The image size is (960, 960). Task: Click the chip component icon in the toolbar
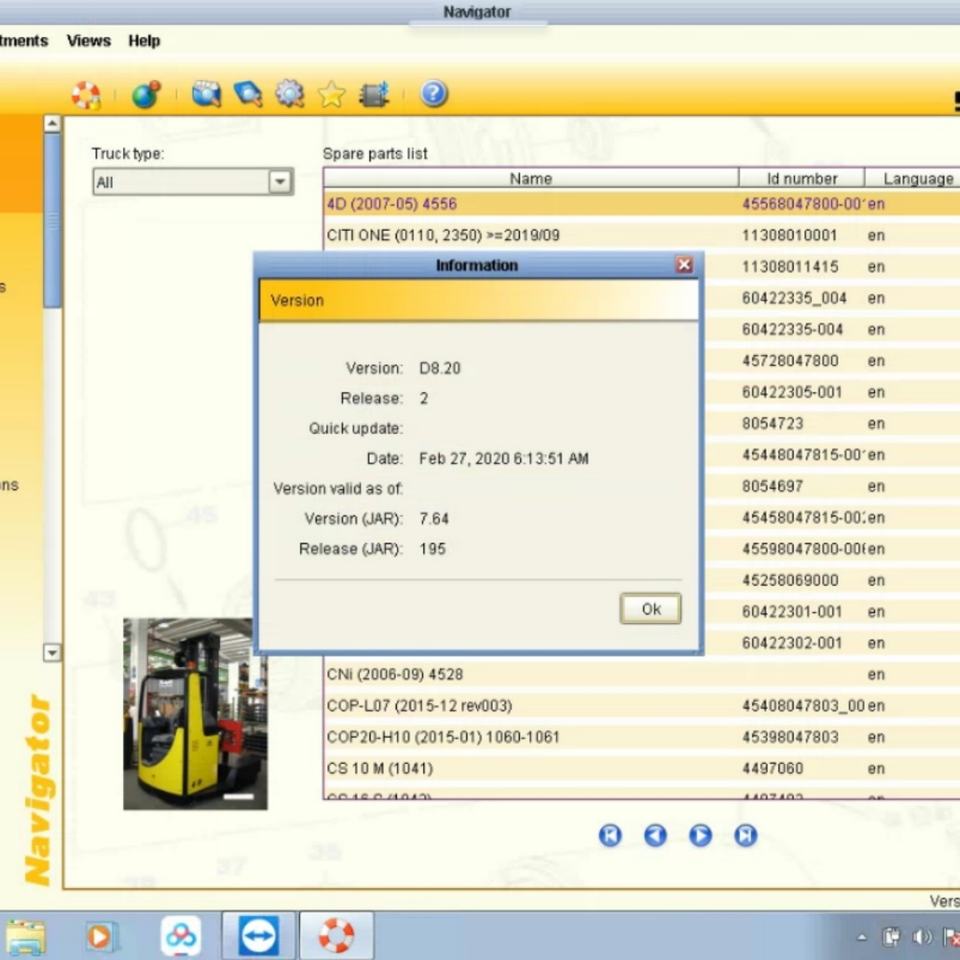pos(374,95)
